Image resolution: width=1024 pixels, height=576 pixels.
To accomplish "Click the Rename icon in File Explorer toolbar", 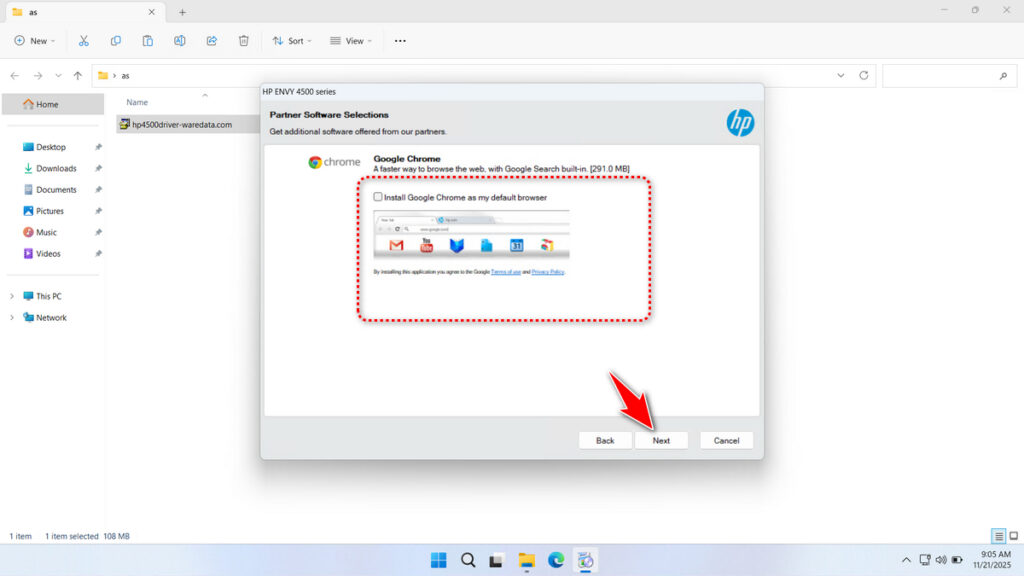I will coord(180,41).
